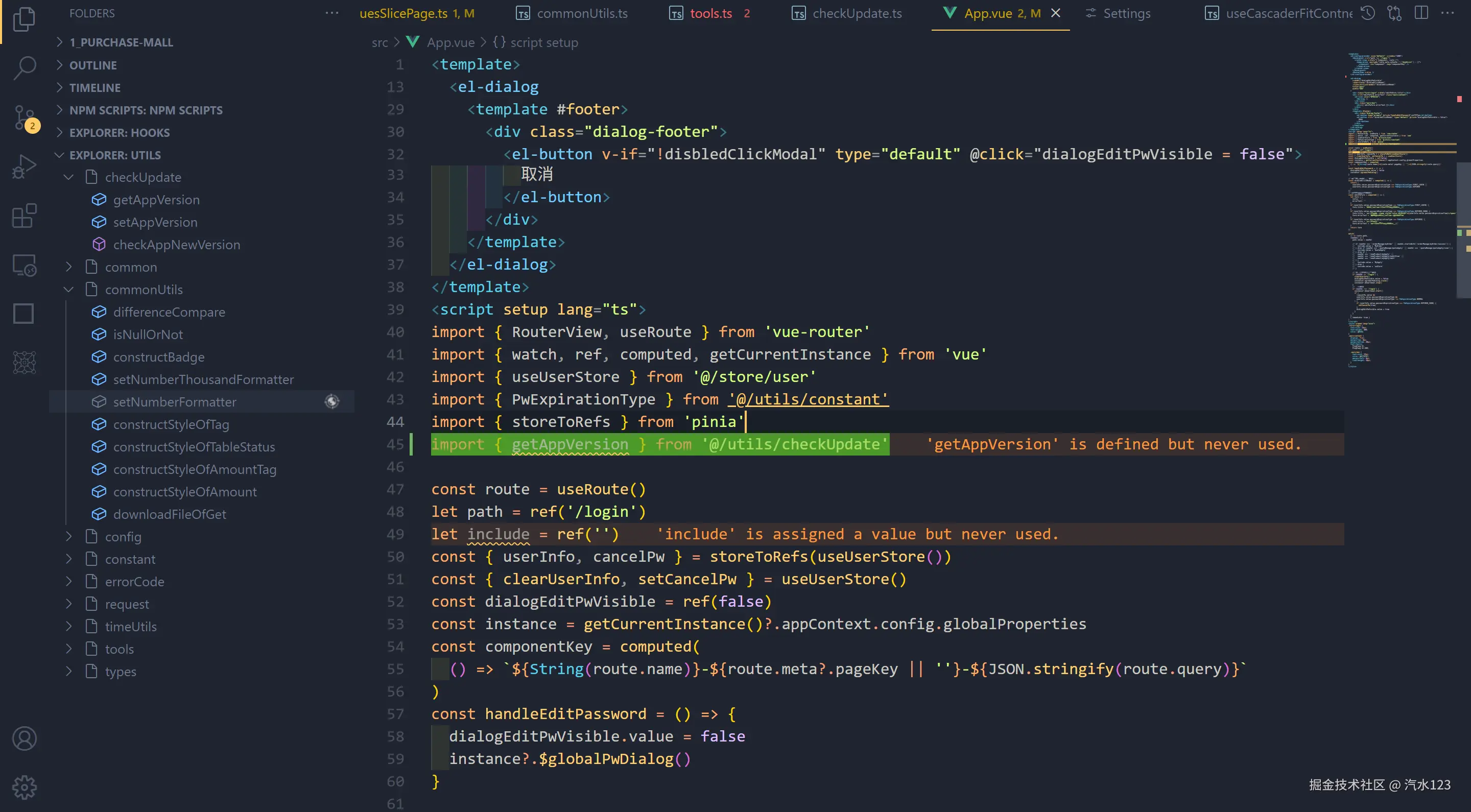
Task: Open the Accounts icon
Action: pos(24,738)
